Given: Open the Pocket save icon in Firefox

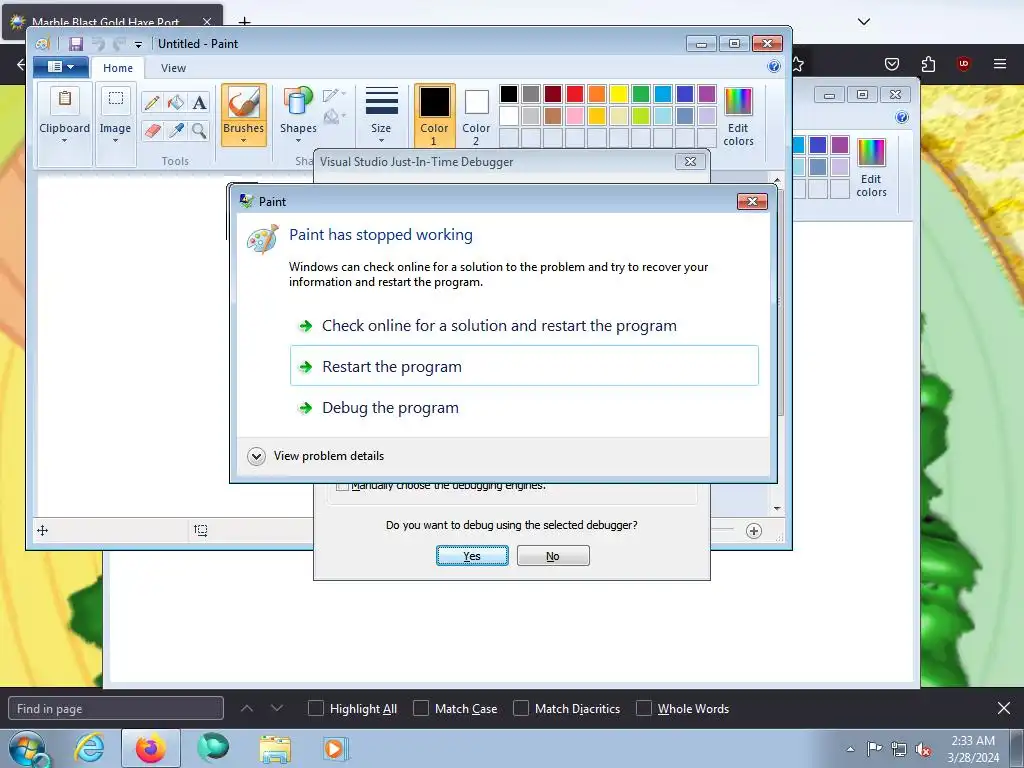Looking at the screenshot, I should 891,63.
